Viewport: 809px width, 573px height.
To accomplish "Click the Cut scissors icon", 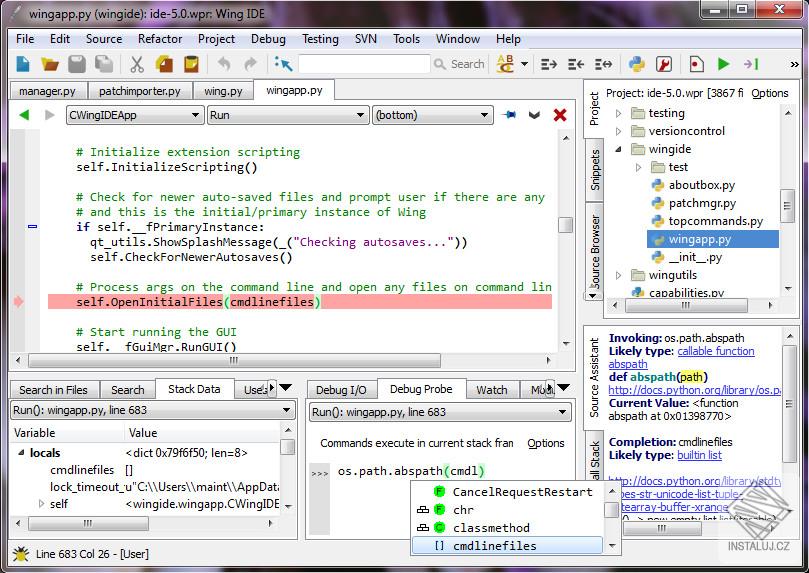I will (137, 64).
